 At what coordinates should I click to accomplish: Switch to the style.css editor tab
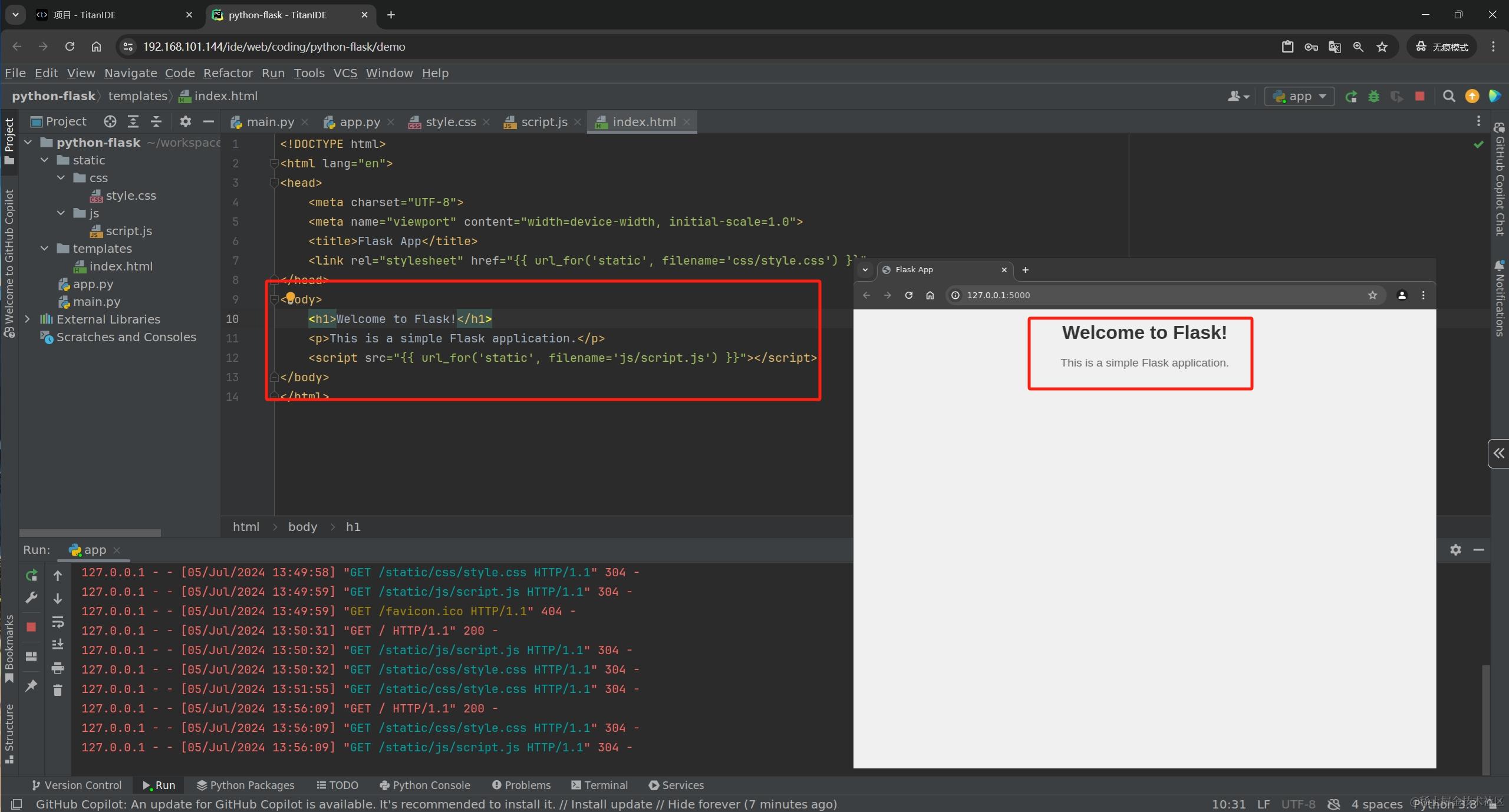(x=450, y=122)
